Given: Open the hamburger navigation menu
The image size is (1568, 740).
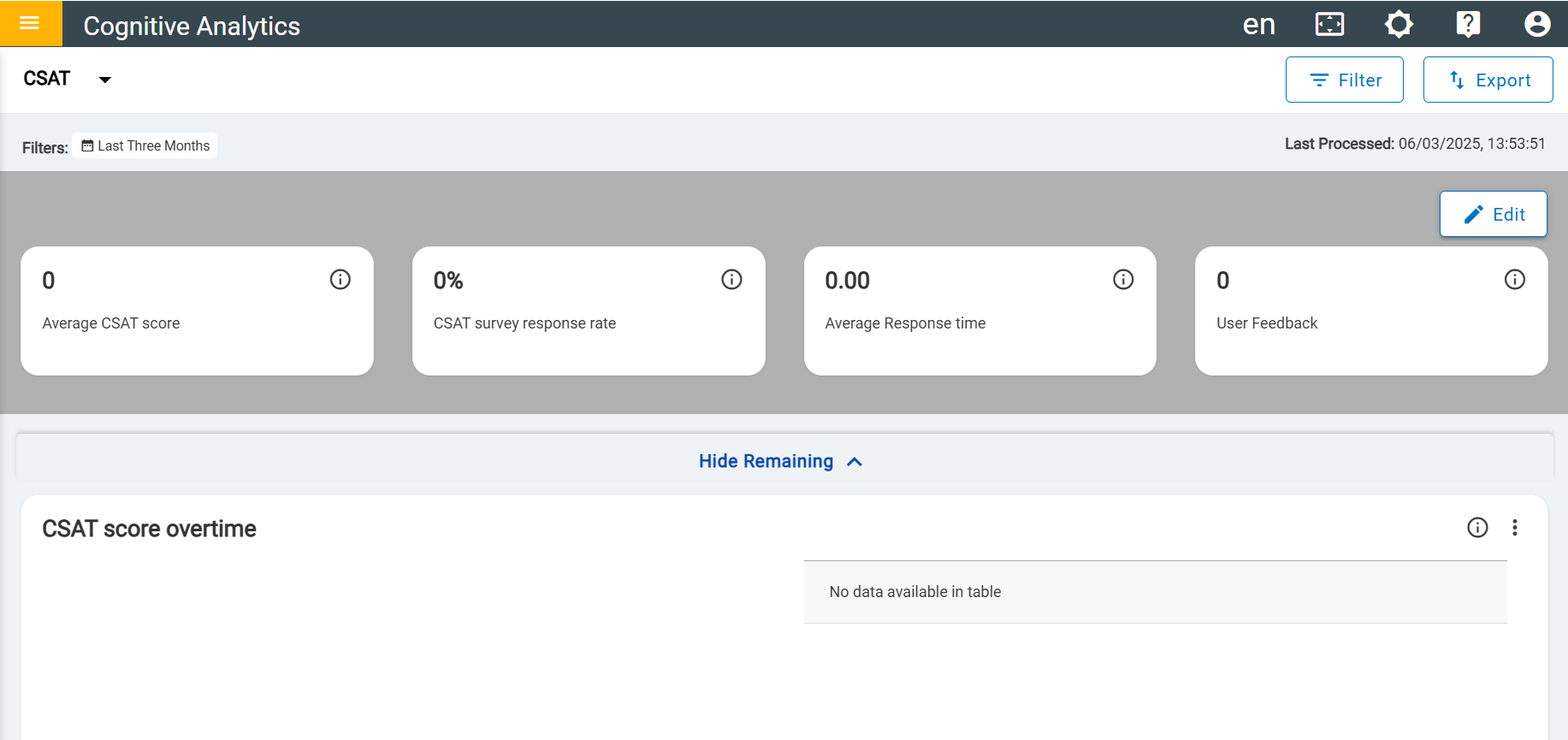Looking at the screenshot, I should [x=30, y=23].
